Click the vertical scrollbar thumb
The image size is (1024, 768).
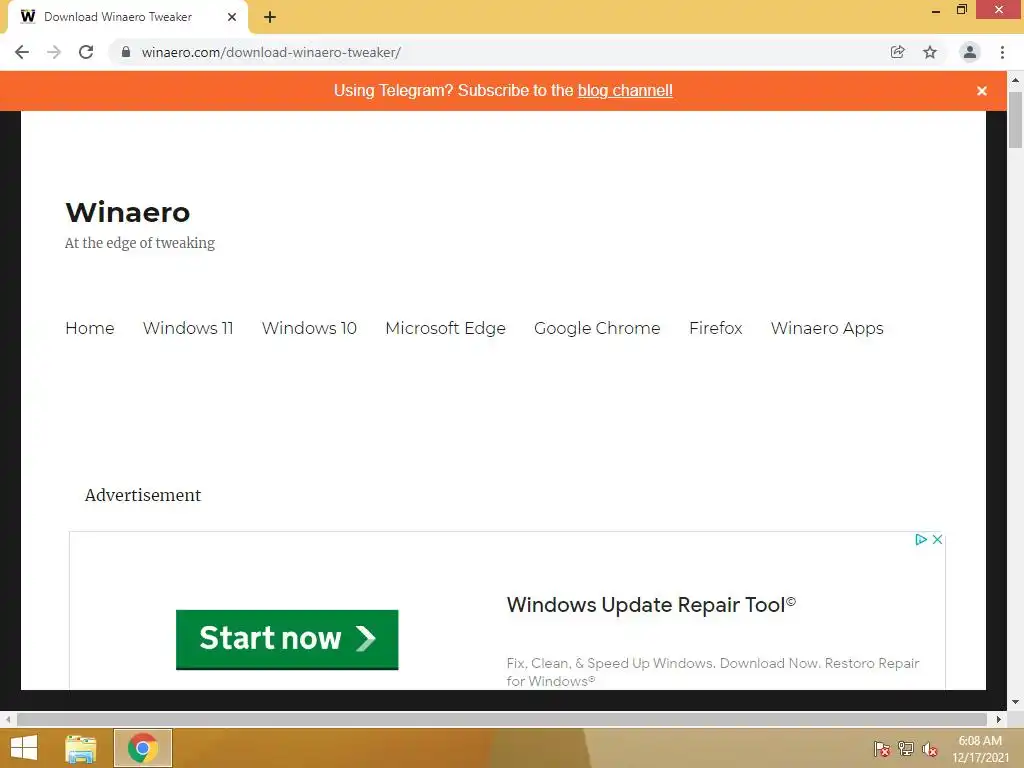[1015, 120]
